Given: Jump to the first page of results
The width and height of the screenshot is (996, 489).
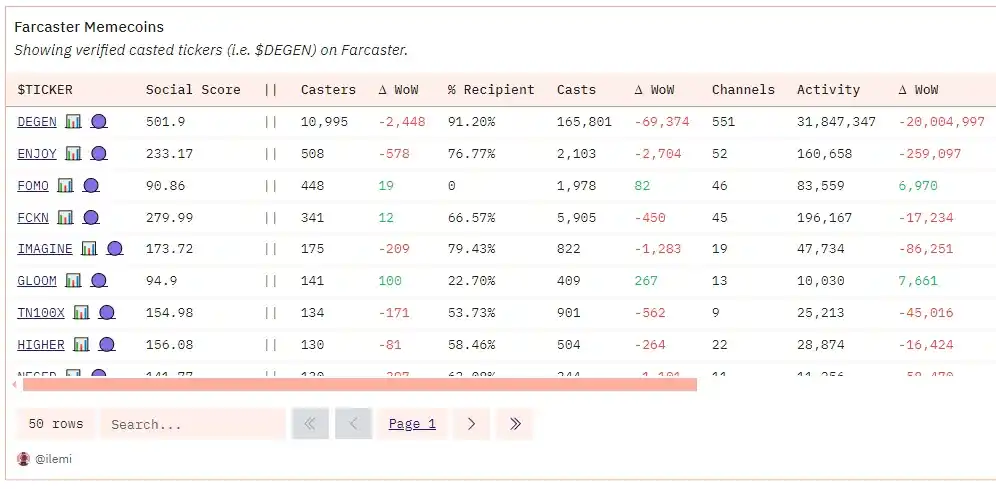Looking at the screenshot, I should click(x=310, y=424).
